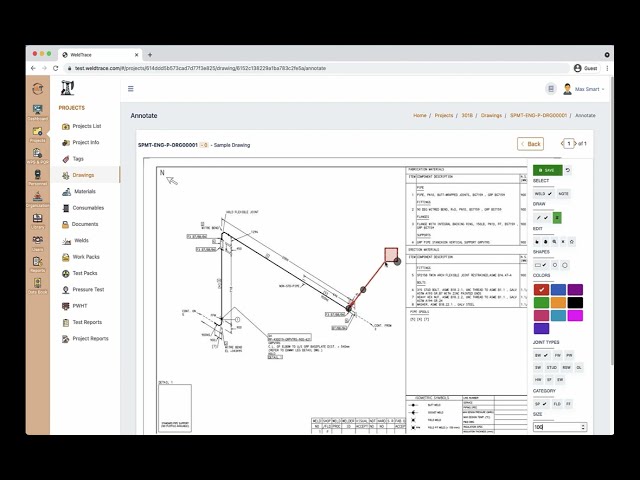Screen dimensions: 640x480
Task: Click the delete X edit tool
Action: click(x=563, y=242)
